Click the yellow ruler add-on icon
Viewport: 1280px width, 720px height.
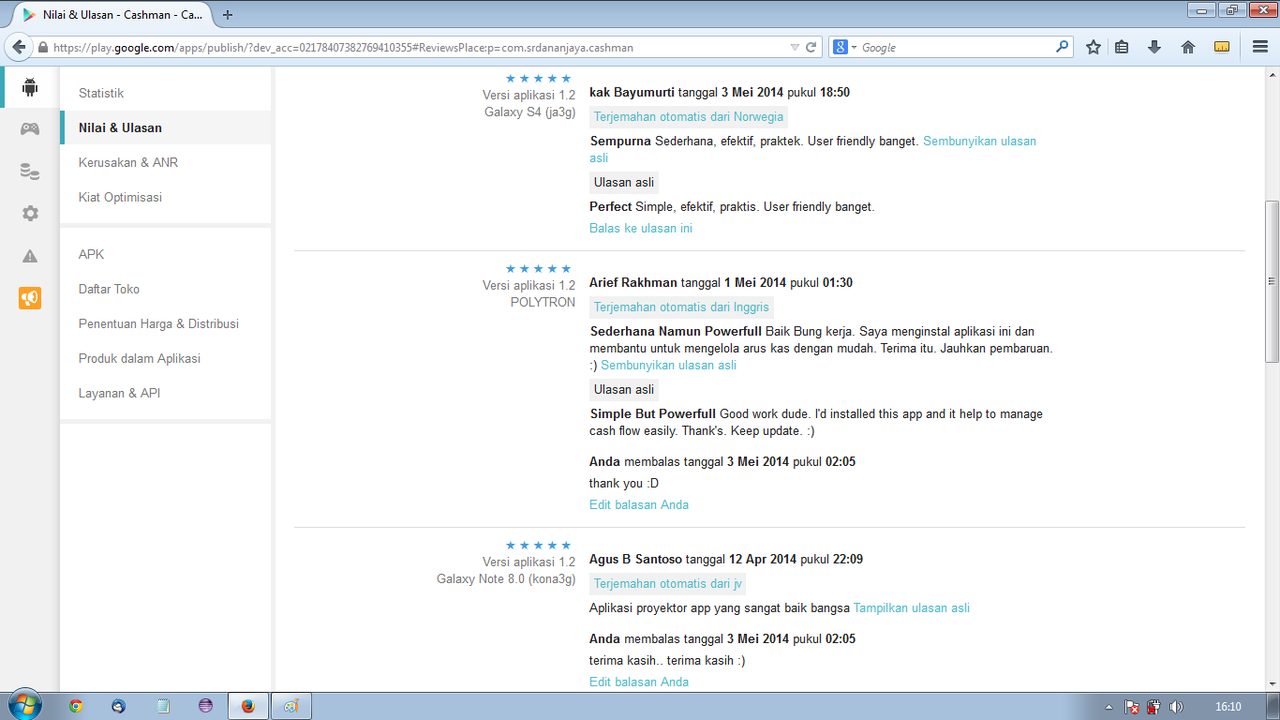click(1221, 47)
